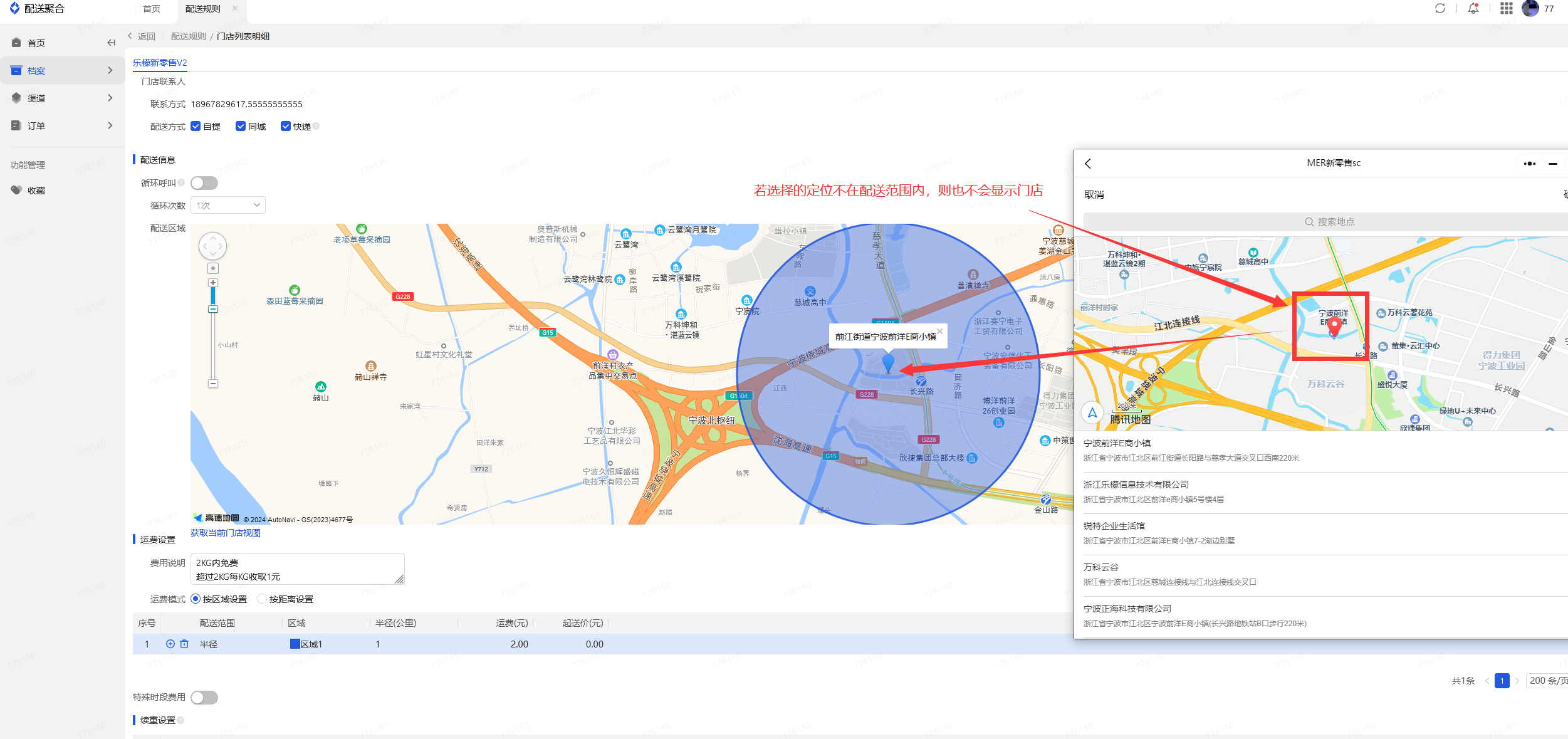
Task: Click the 运费 value 2.00 cell
Action: [519, 644]
